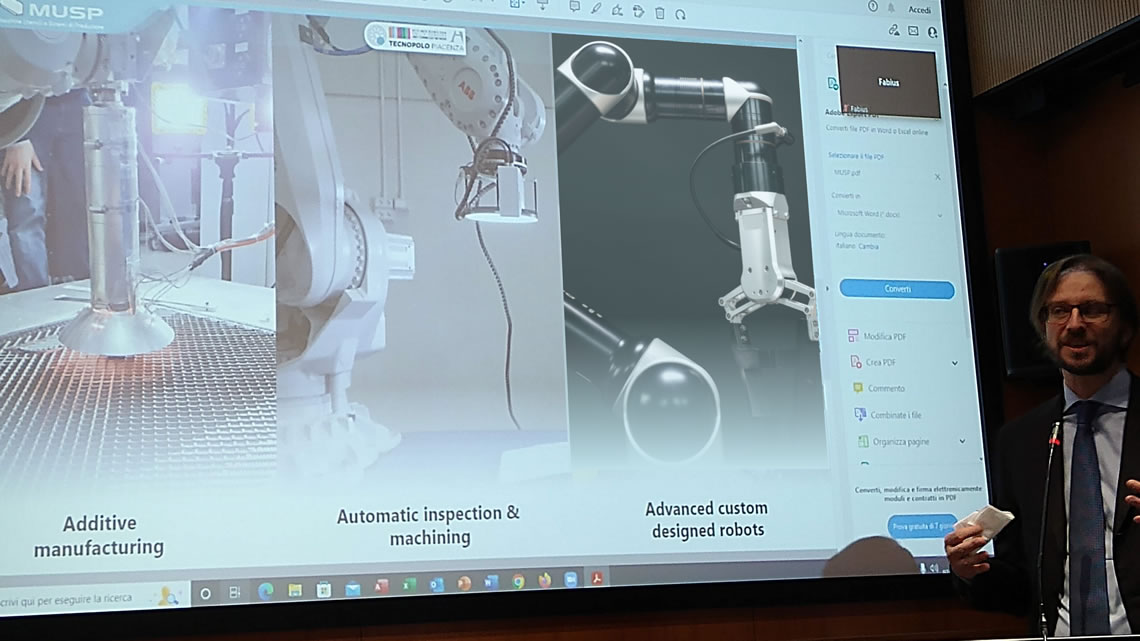
Task: Open the Mail app from the taskbar
Action: [353, 588]
